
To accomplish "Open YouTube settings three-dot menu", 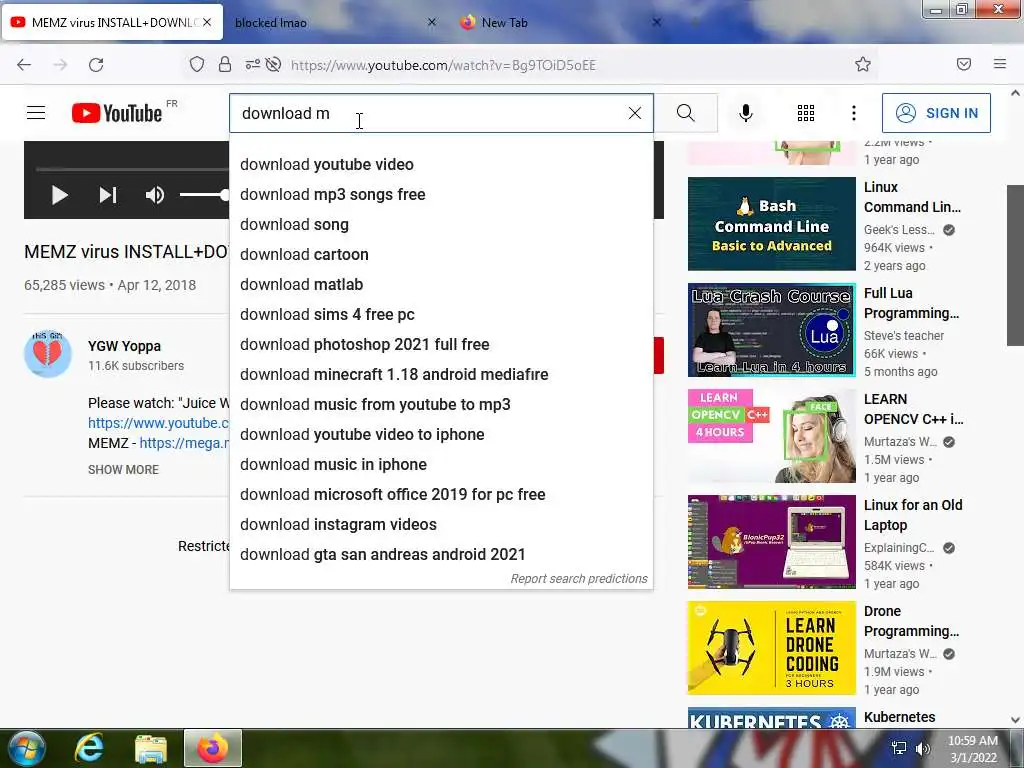I will click(854, 113).
